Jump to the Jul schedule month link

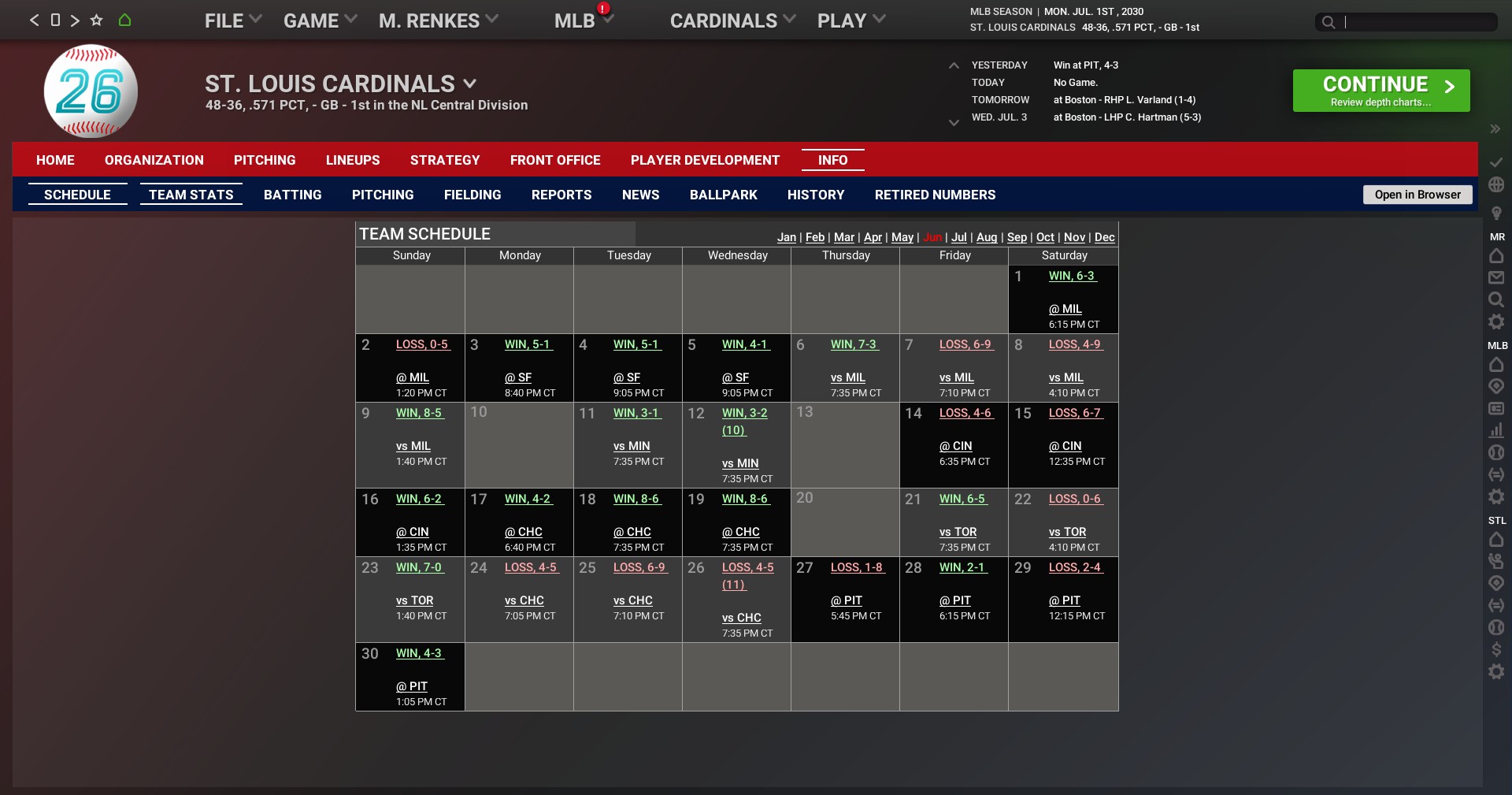(x=959, y=237)
